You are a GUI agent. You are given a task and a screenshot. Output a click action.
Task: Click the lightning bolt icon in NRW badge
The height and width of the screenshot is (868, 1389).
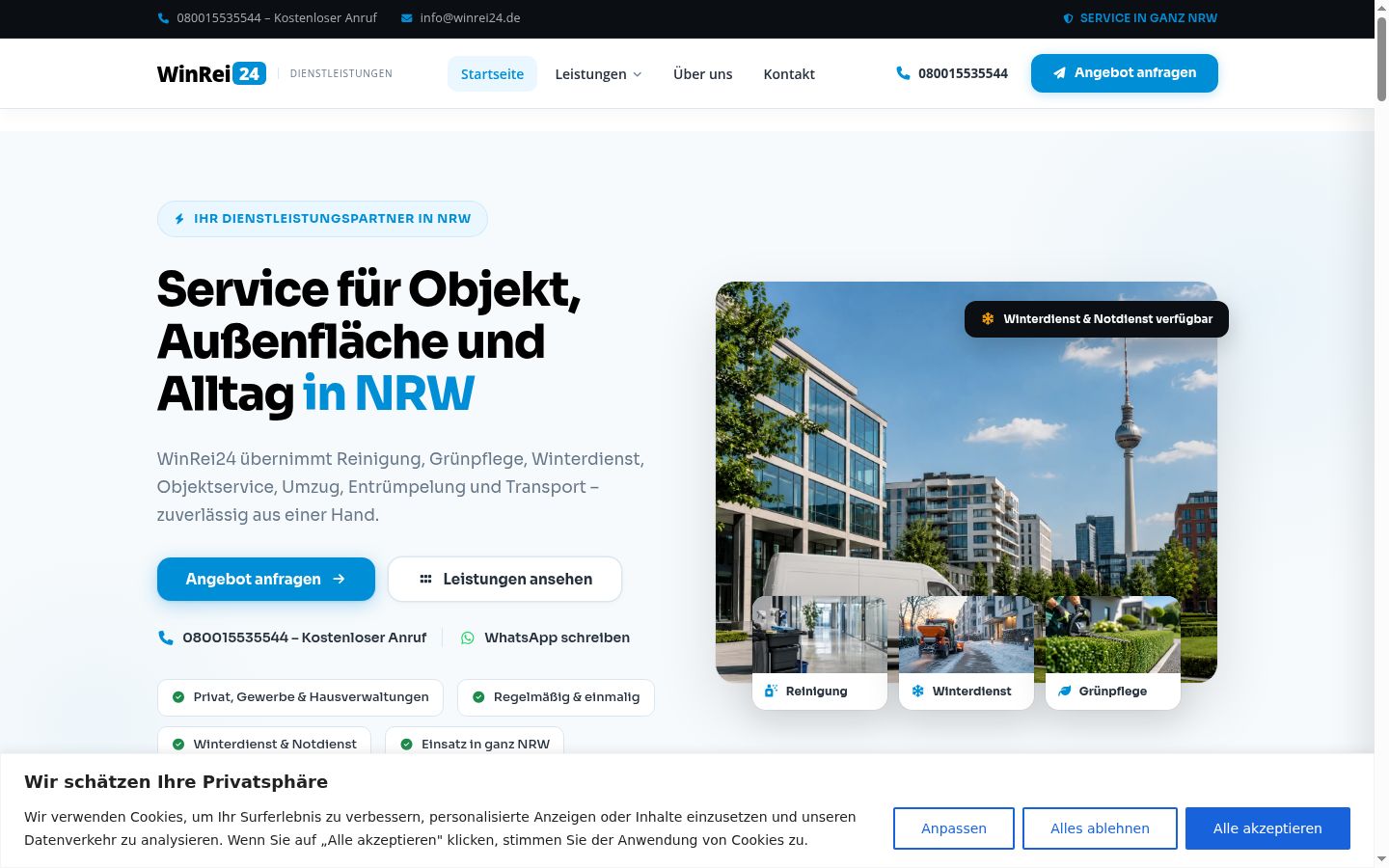coord(179,219)
